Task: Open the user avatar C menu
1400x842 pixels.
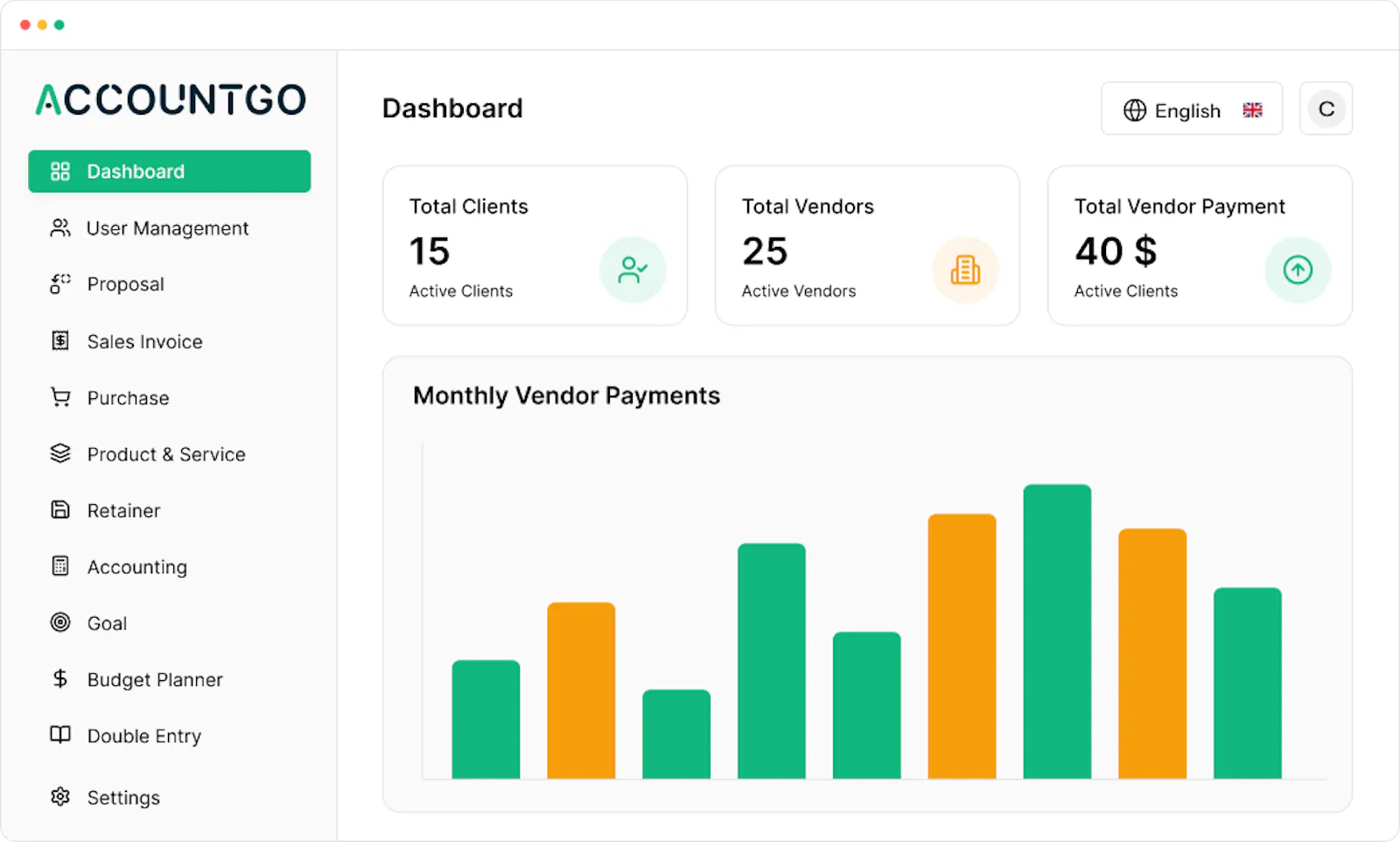Action: click(1326, 109)
